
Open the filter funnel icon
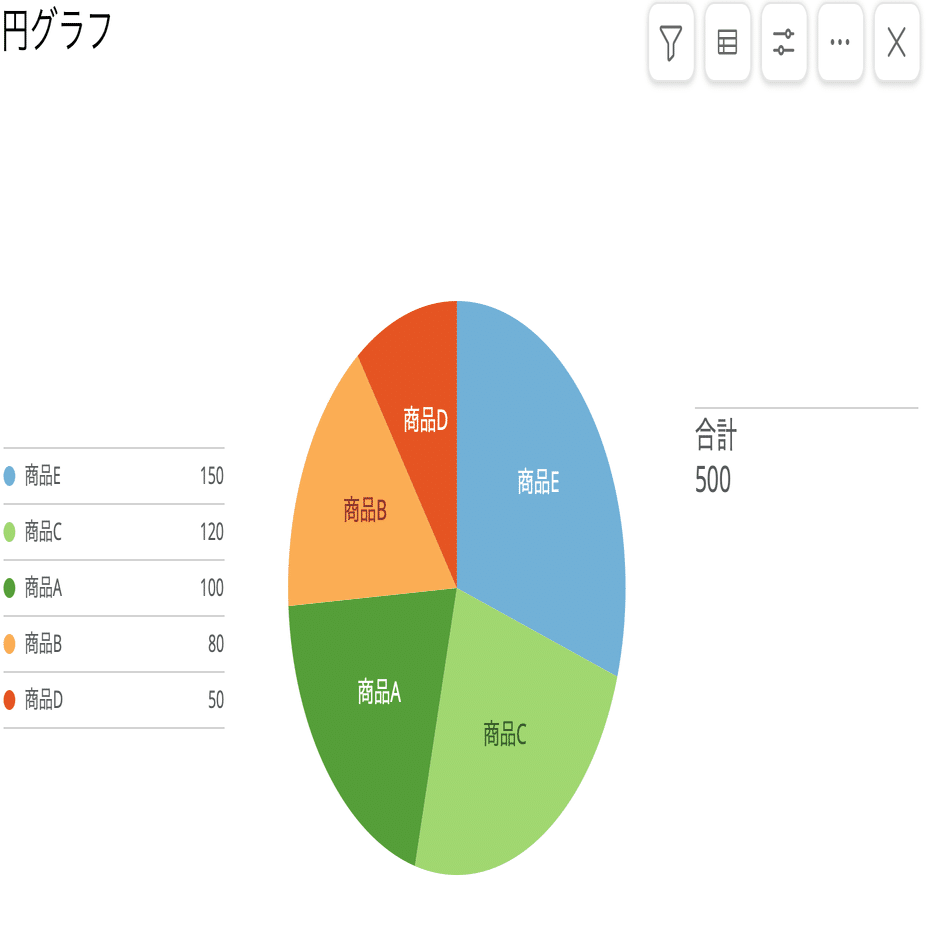point(671,43)
